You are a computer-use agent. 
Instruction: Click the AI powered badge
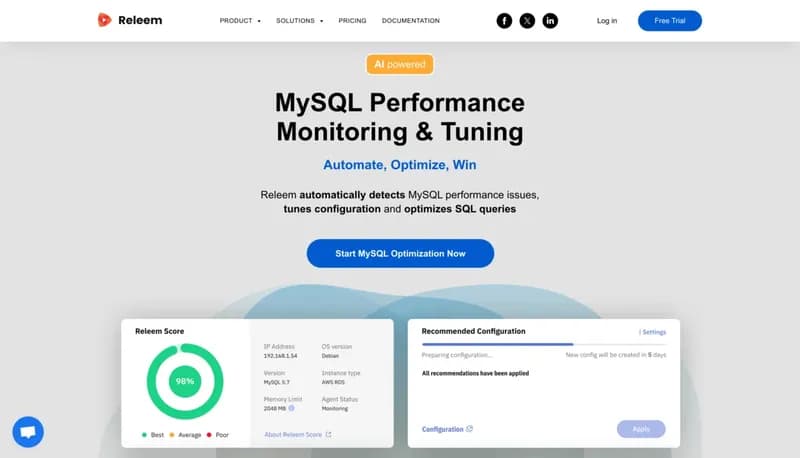pos(400,64)
